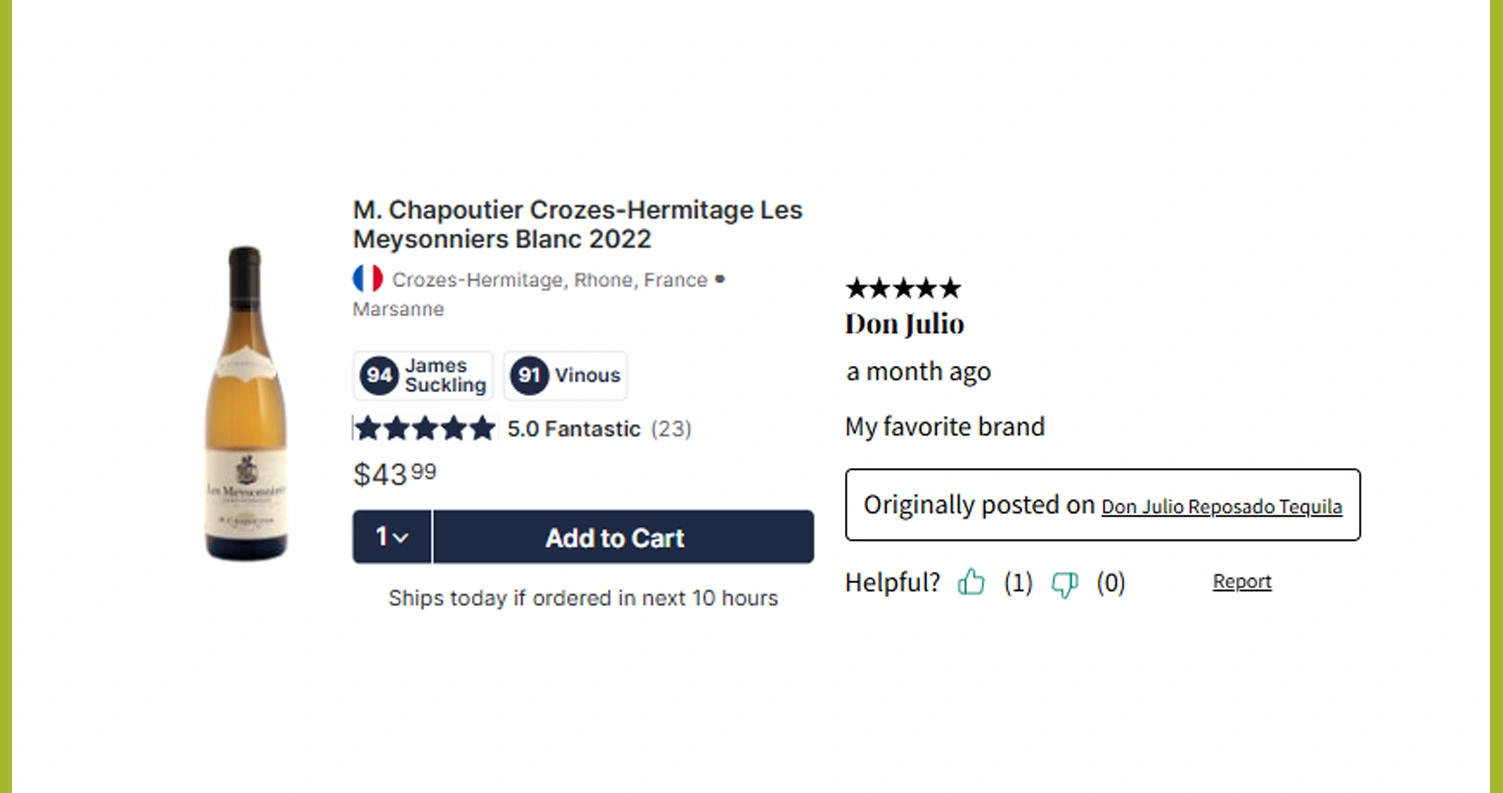Viewport: 1503px width, 793px height.
Task: Open the M. Chapoutier Crozes-Hermitage product title
Action: pyautogui.click(x=577, y=225)
